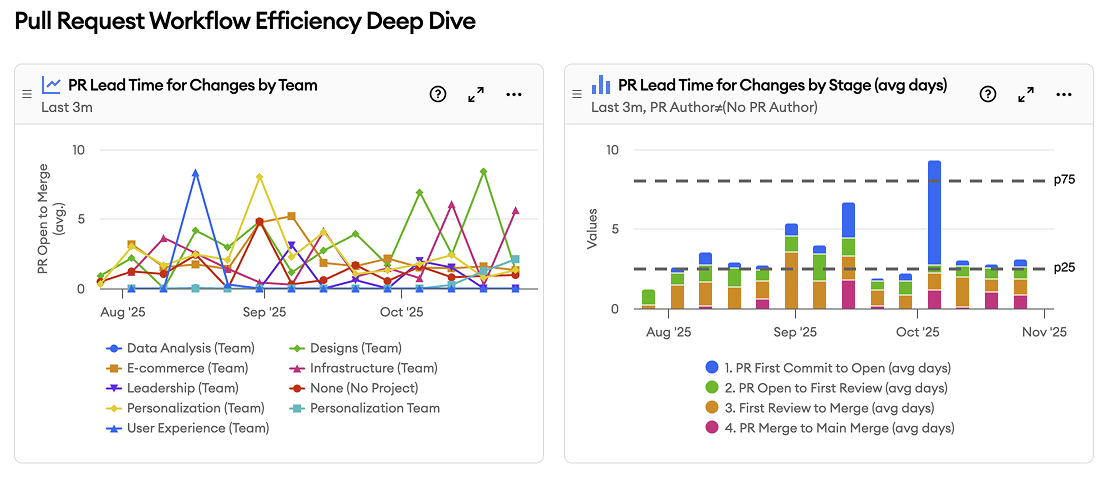Click PR Lead Time for Changes by Stage title
Image resolution: width=1107 pixels, height=478 pixels.
[x=782, y=85]
